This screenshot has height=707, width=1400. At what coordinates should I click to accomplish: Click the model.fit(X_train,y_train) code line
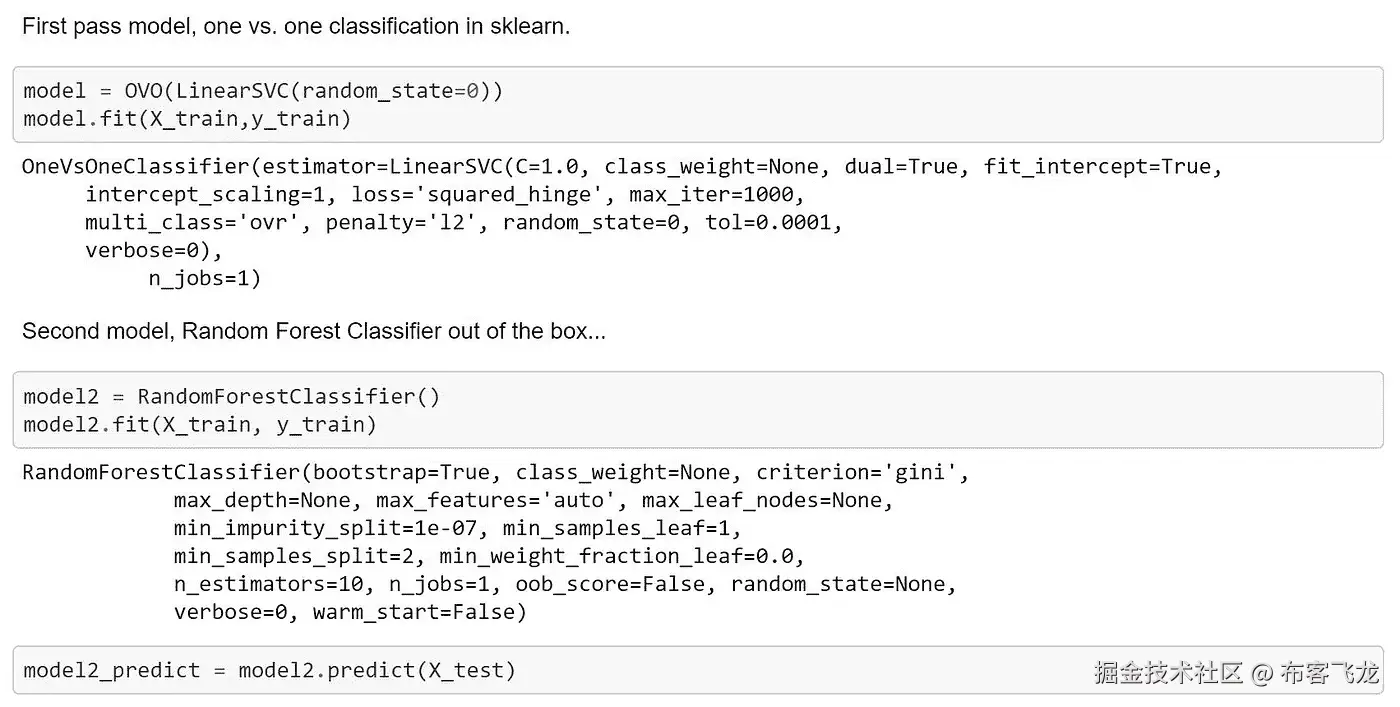tap(187, 119)
